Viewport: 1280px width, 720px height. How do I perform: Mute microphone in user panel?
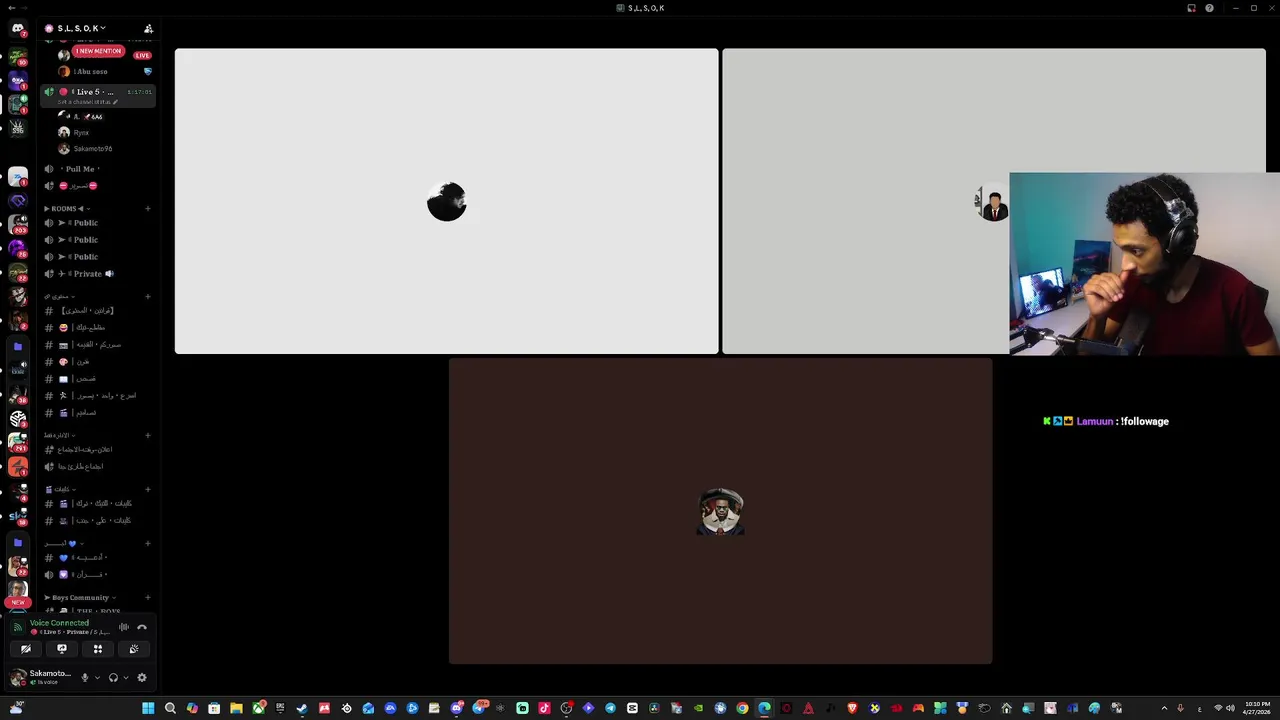(x=85, y=677)
